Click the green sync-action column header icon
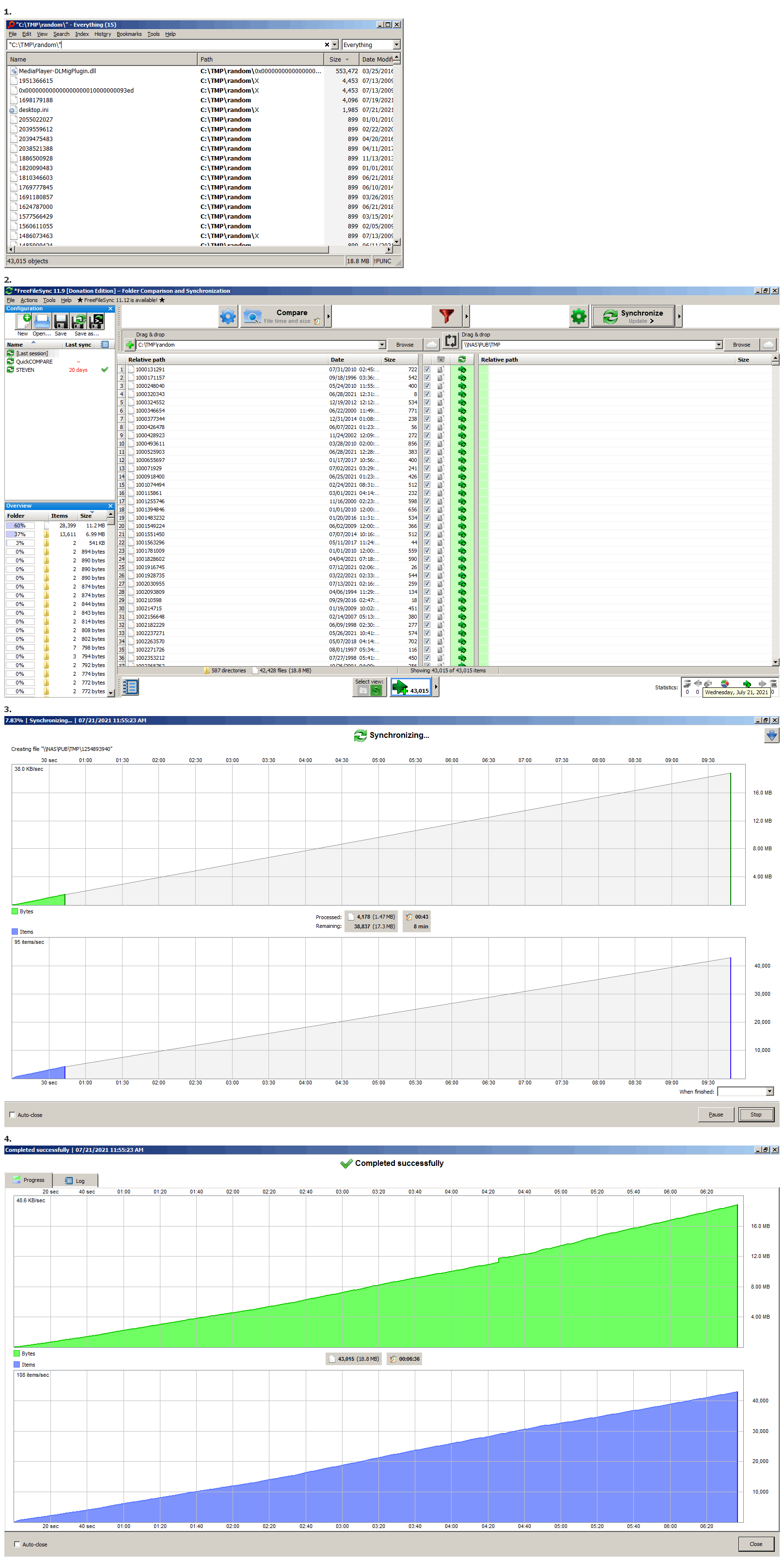784x1561 pixels. (x=462, y=360)
